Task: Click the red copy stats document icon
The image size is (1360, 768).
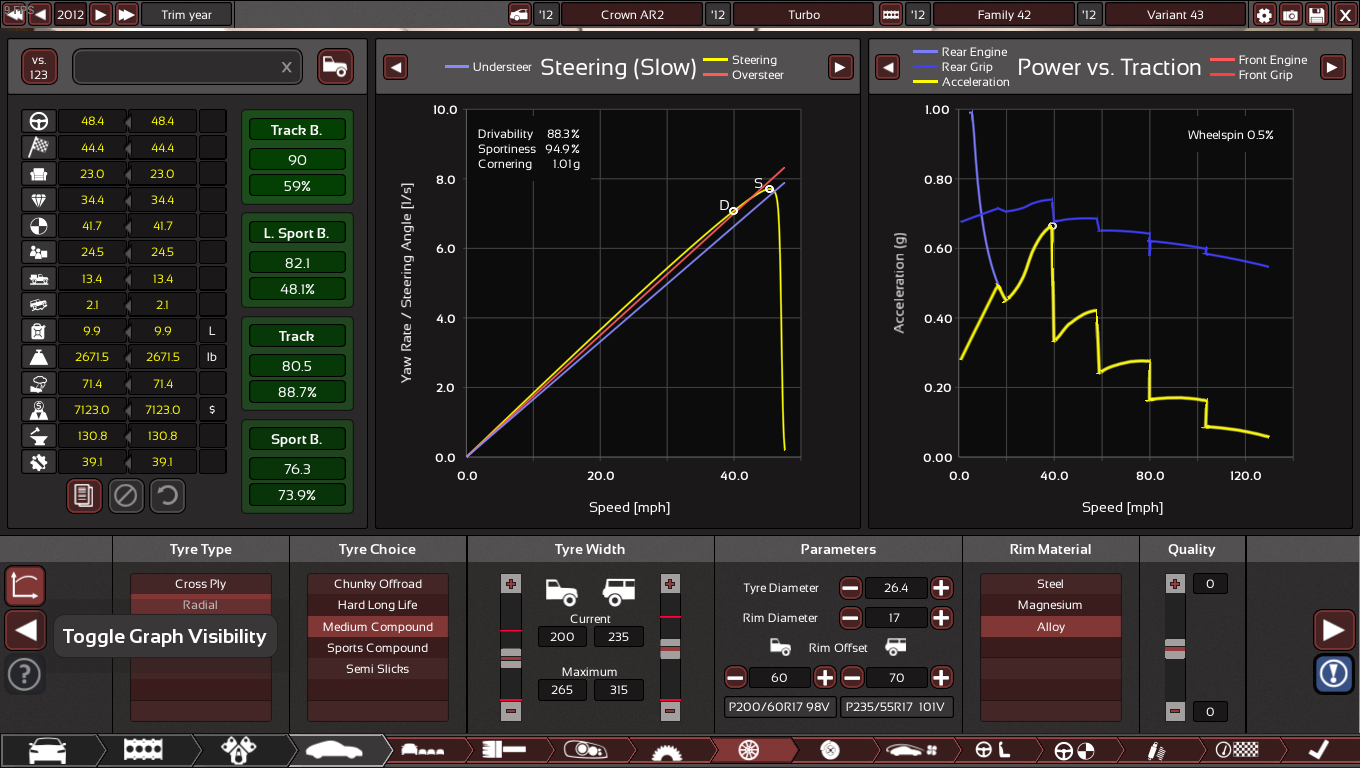Action: tap(84, 496)
